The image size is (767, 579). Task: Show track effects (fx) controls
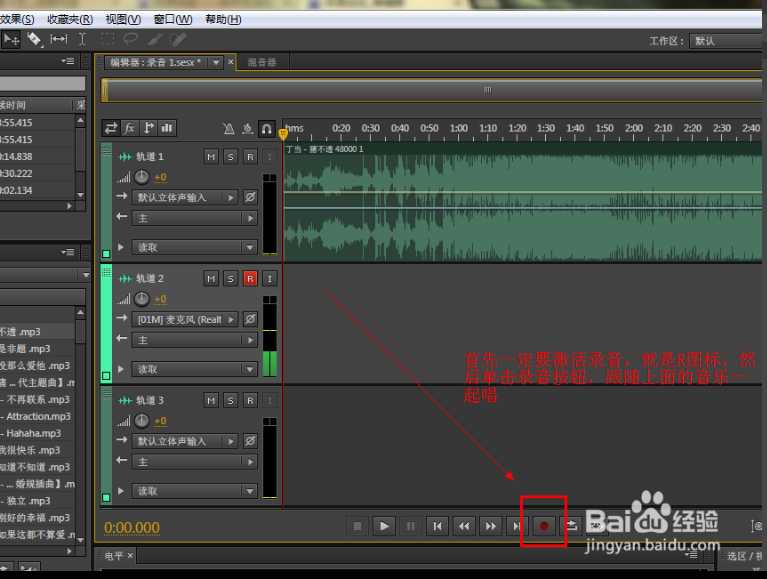(x=129, y=128)
